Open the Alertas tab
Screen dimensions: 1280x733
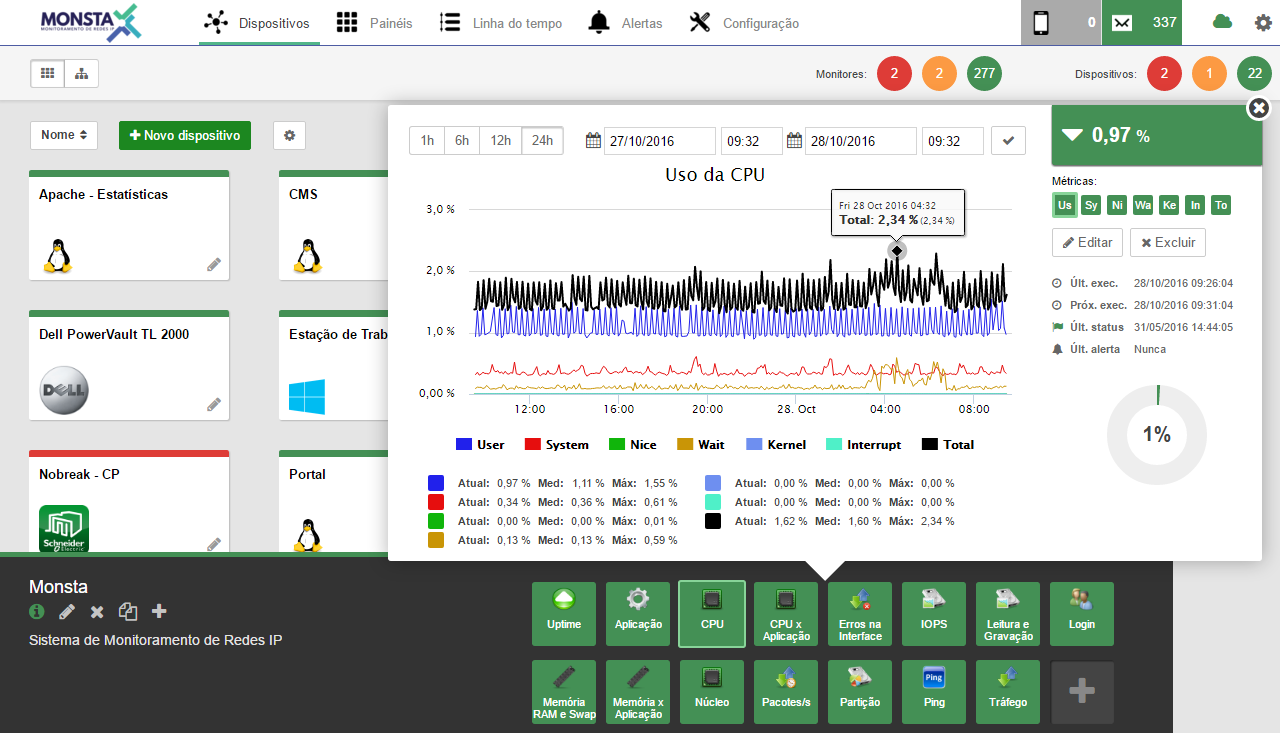(x=626, y=23)
